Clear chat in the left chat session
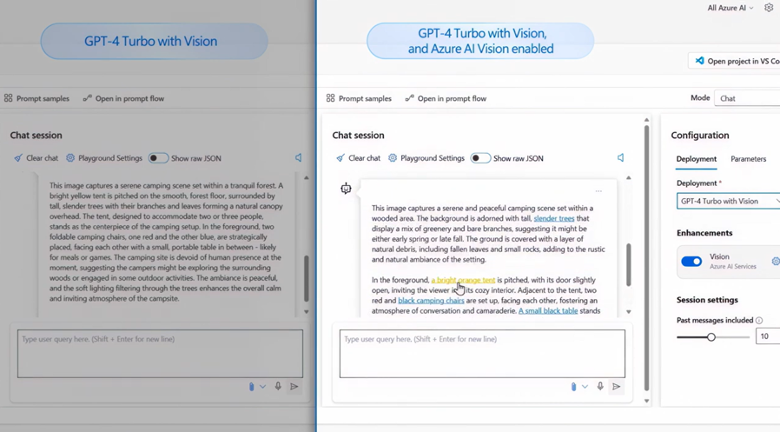 pos(36,158)
